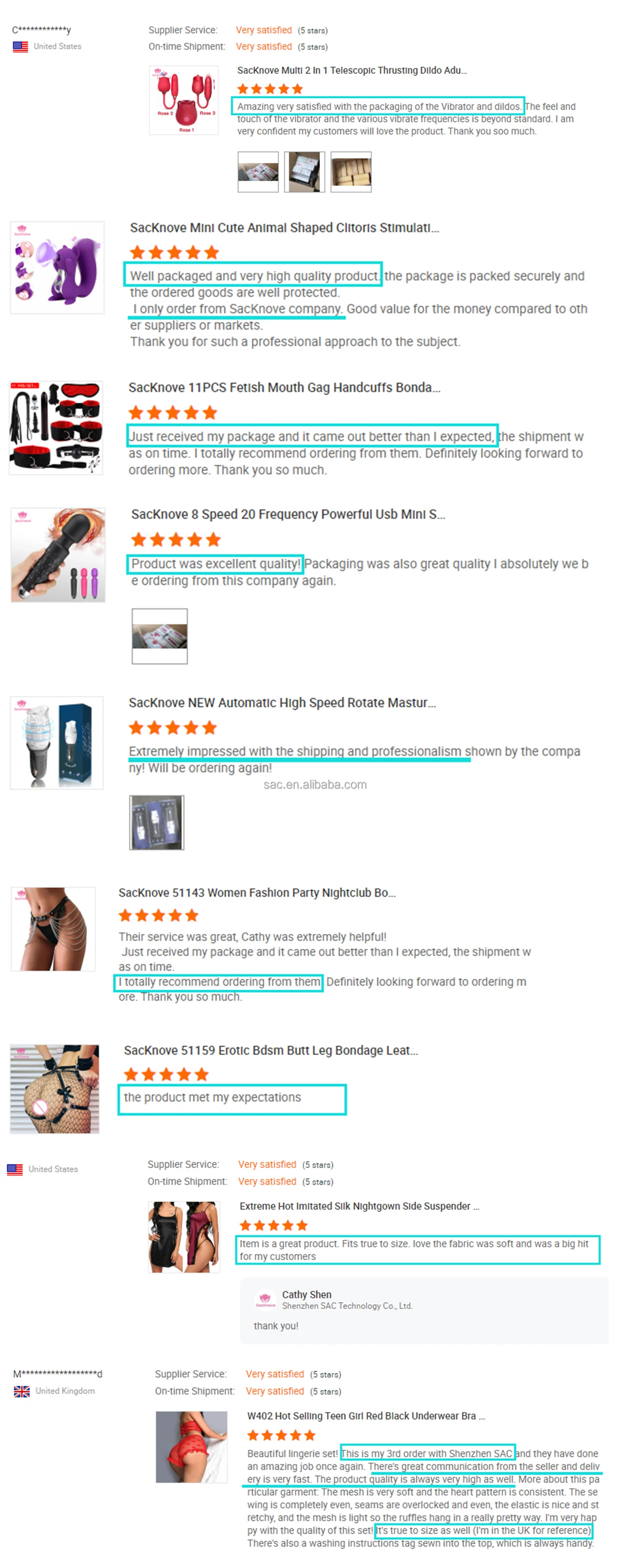Open review photo under Automatic High Speed review
Screen dimensions: 630x1568
pos(157,822)
